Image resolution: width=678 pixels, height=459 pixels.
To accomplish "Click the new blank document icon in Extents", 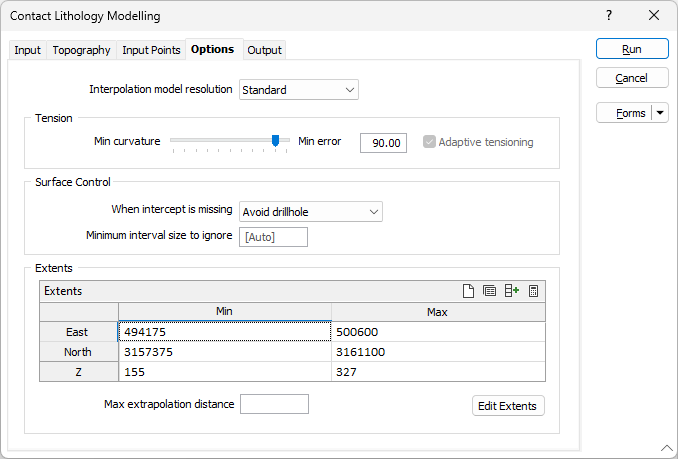I will [468, 291].
